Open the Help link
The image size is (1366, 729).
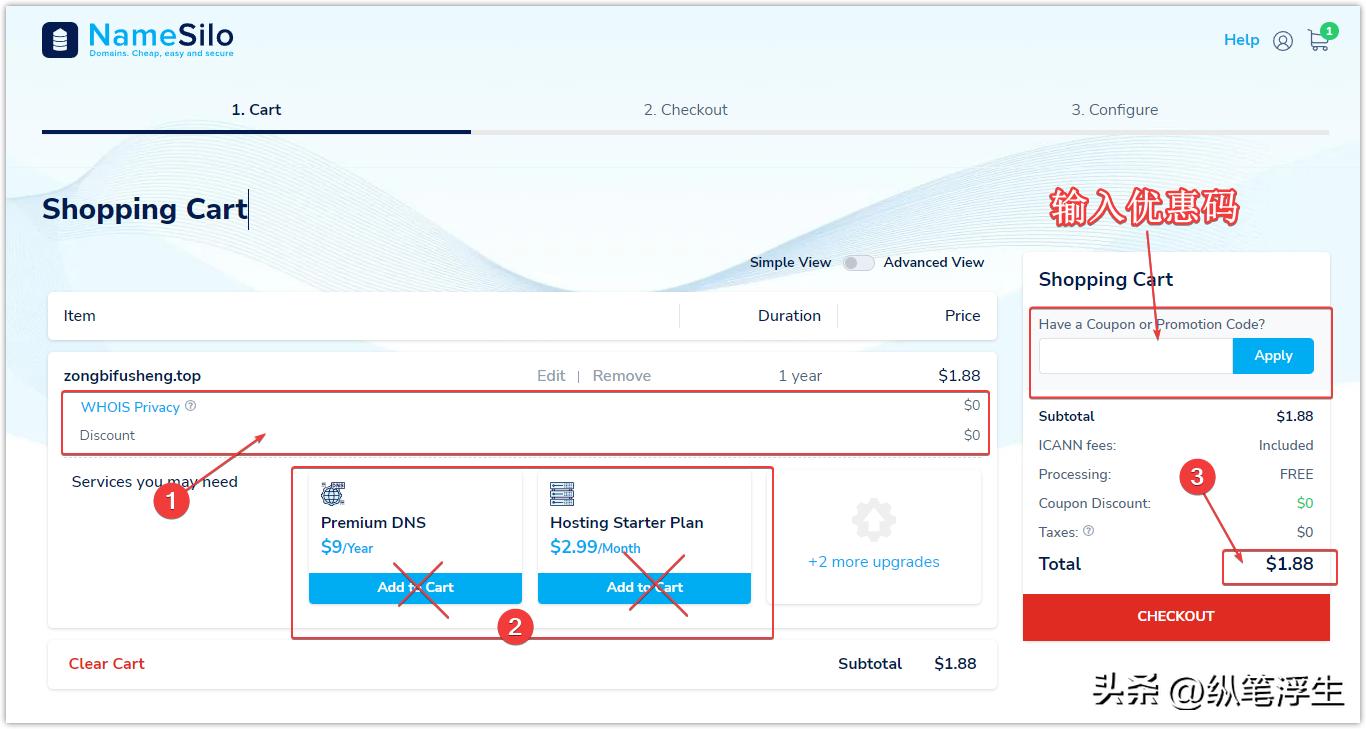[x=1241, y=40]
